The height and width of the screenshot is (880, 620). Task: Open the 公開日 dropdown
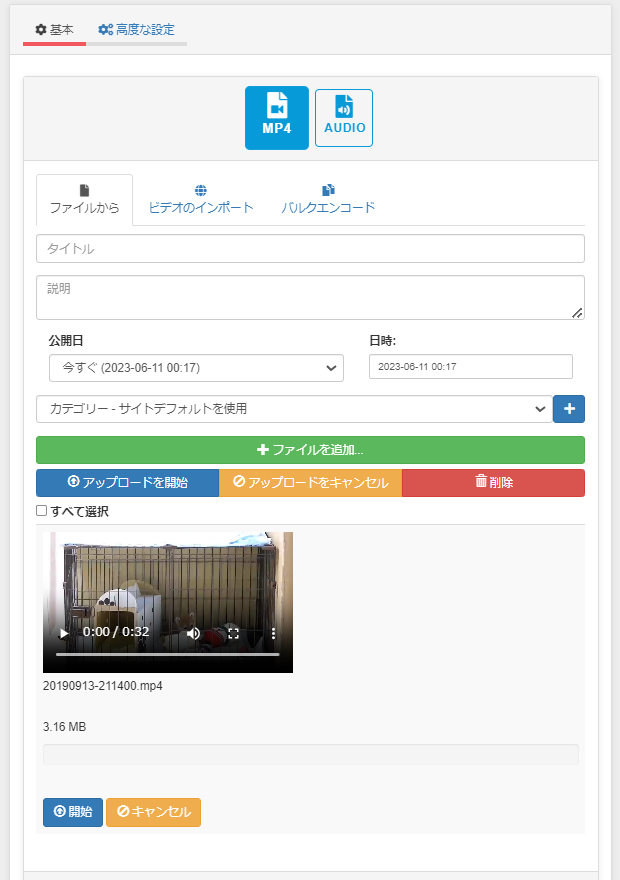coord(196,368)
